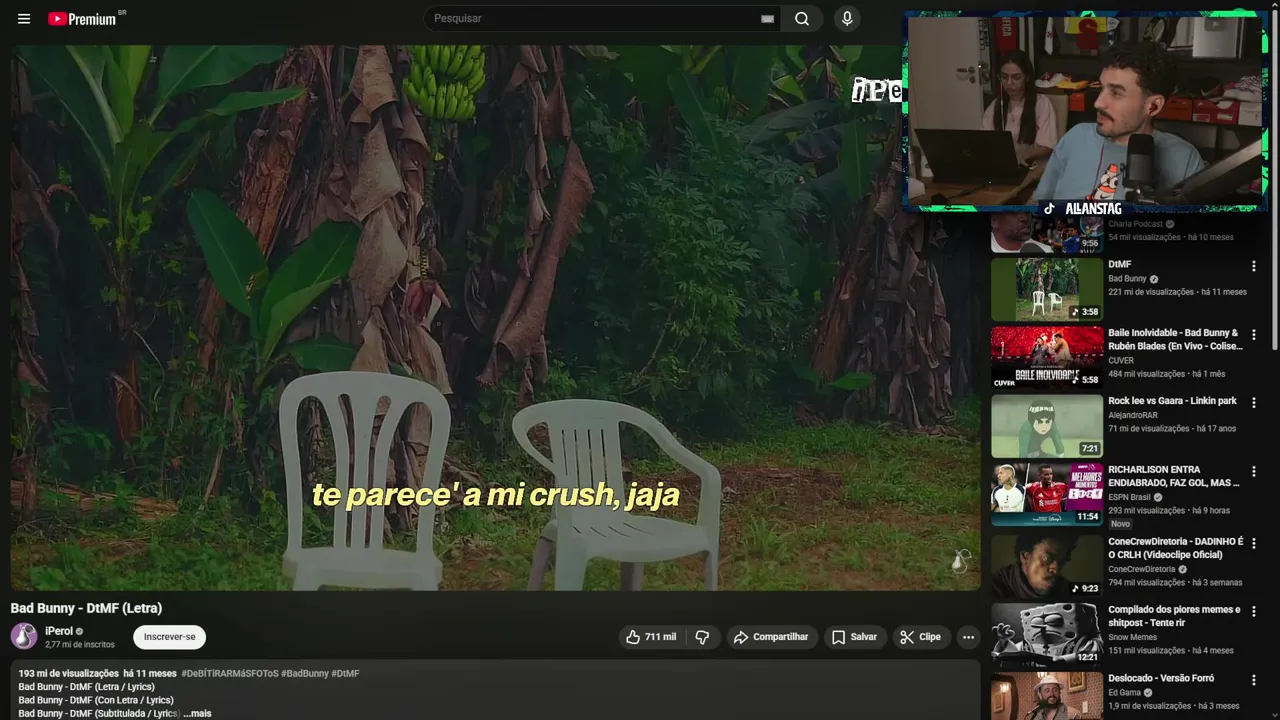The image size is (1280, 720).
Task: Play Compilado dos piores memes thumbnail
Action: pyautogui.click(x=1047, y=634)
